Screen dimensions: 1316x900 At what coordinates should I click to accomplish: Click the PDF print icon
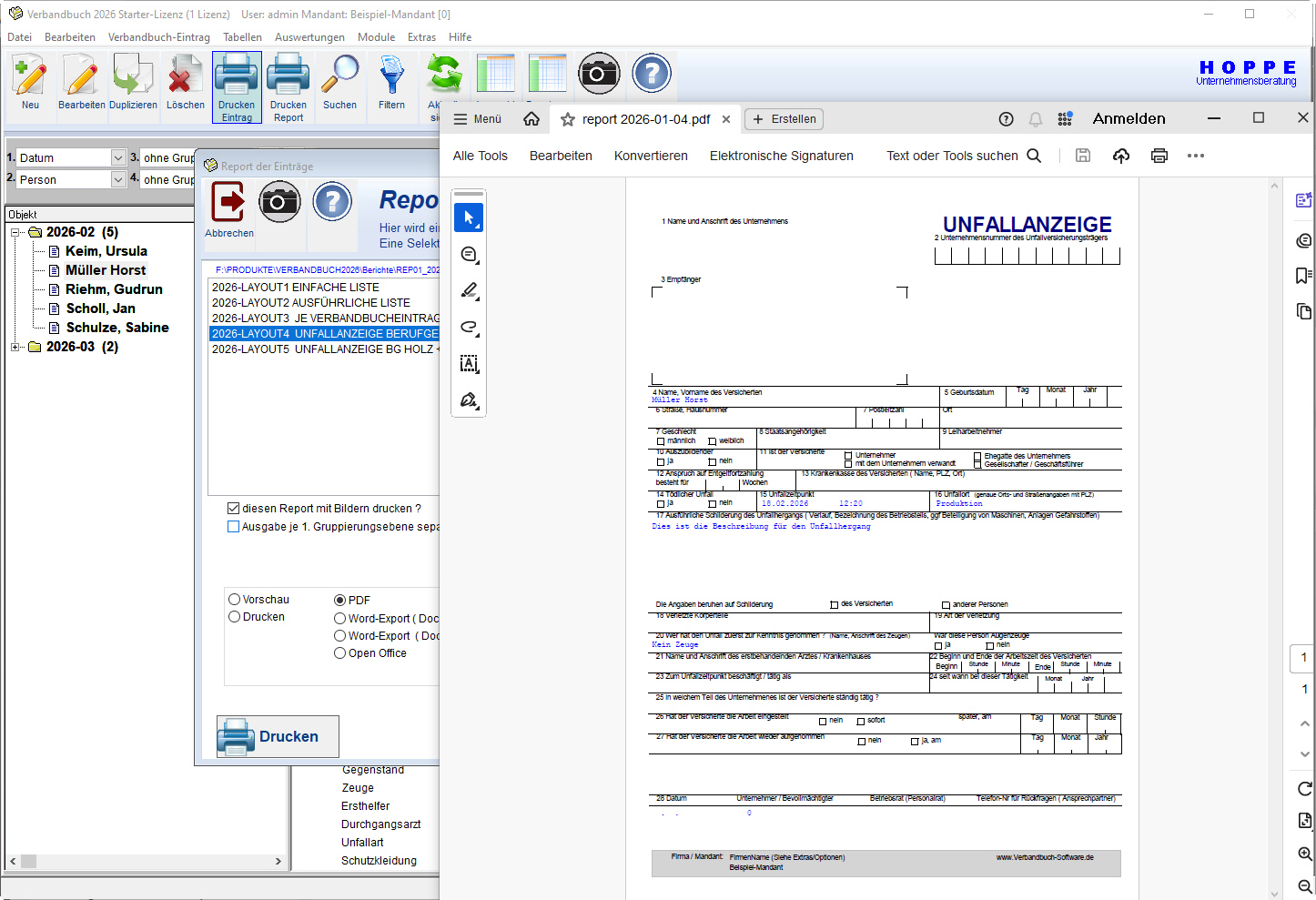(x=1159, y=156)
